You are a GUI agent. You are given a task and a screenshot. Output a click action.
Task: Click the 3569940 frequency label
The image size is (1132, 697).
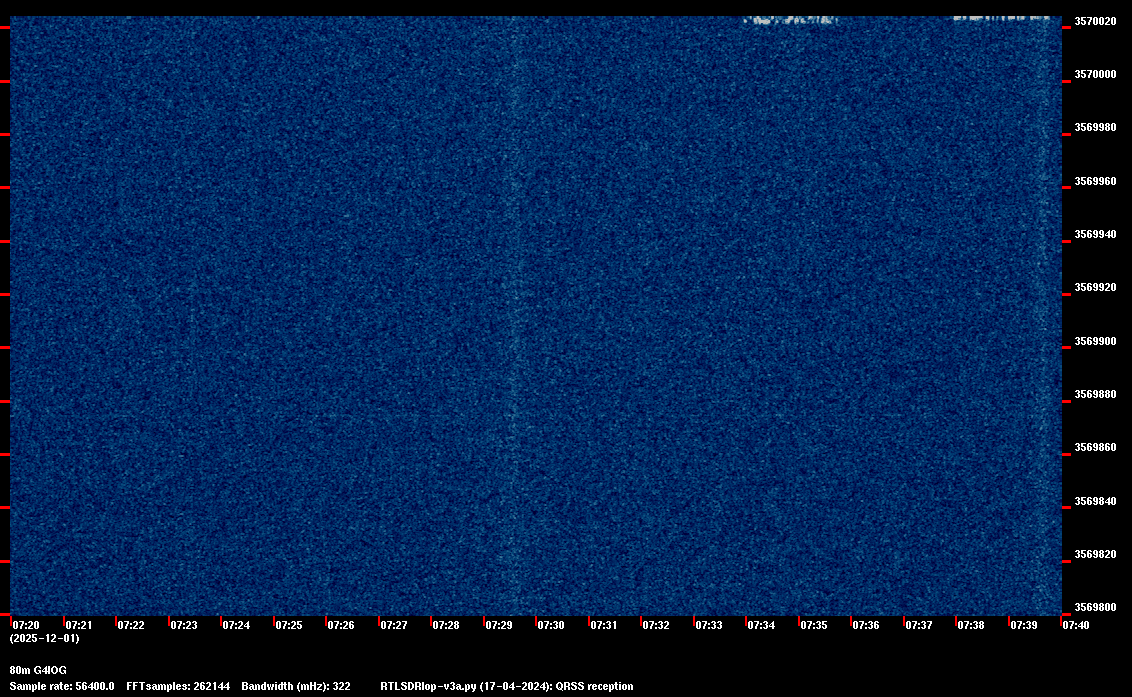click(1095, 234)
